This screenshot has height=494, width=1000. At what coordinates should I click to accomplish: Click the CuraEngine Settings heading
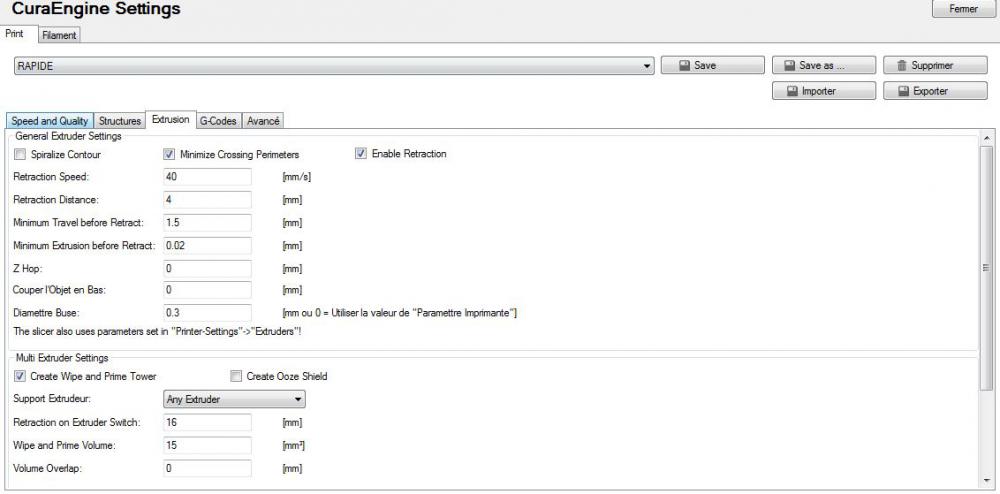pos(96,9)
